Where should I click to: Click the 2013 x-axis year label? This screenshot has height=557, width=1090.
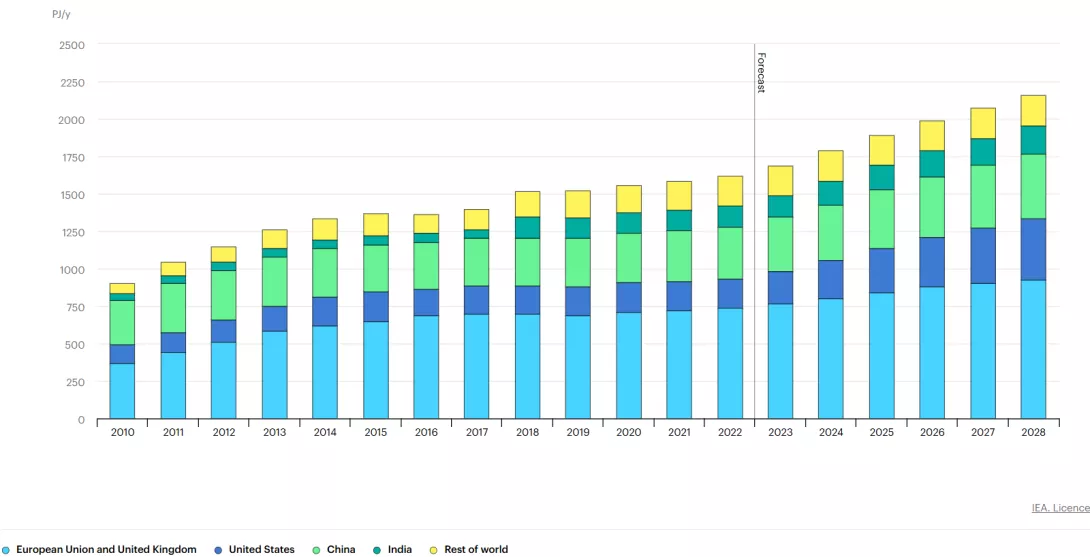coord(275,433)
